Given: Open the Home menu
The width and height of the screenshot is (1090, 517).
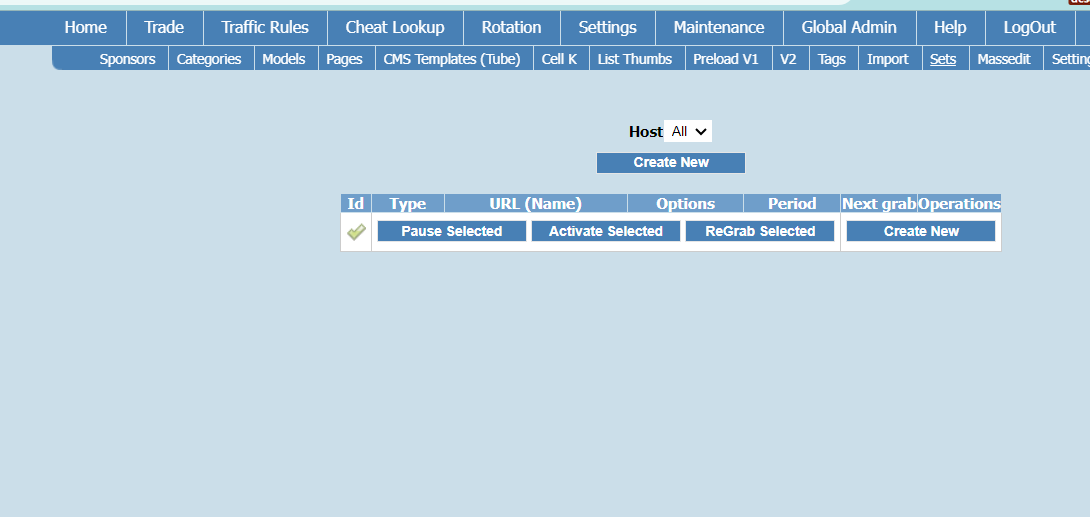Looking at the screenshot, I should (86, 28).
